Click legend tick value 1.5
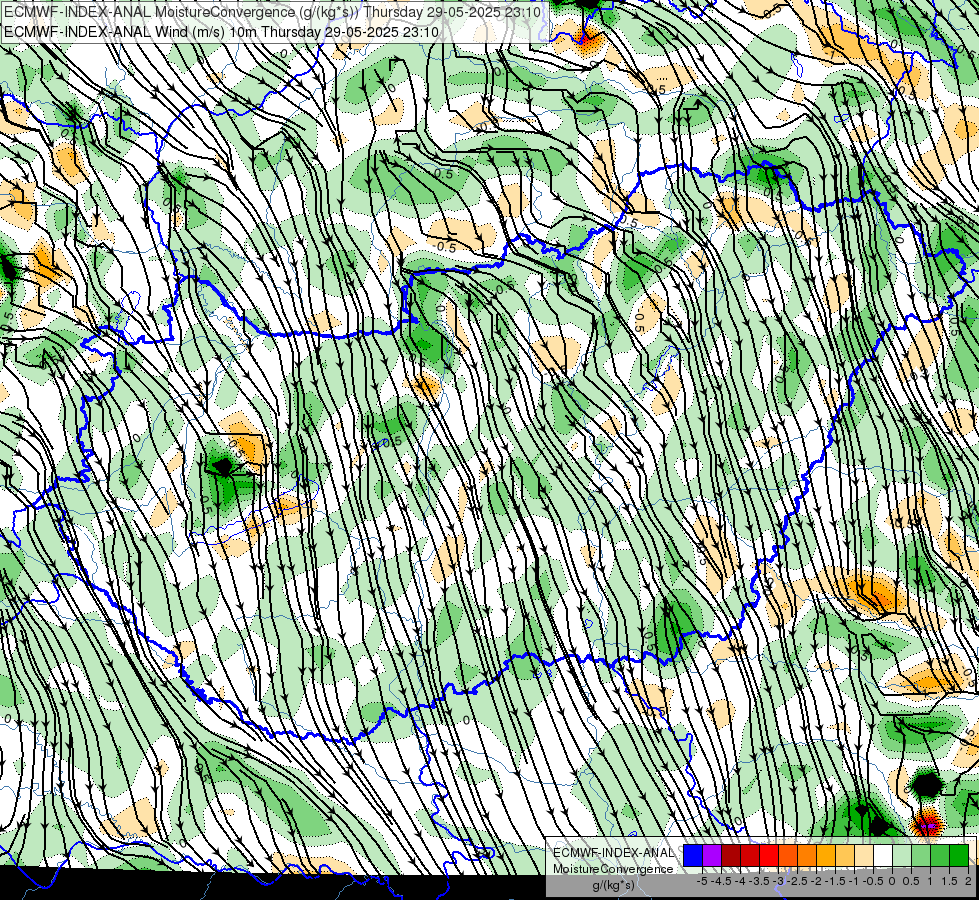The image size is (979, 900). (x=949, y=881)
